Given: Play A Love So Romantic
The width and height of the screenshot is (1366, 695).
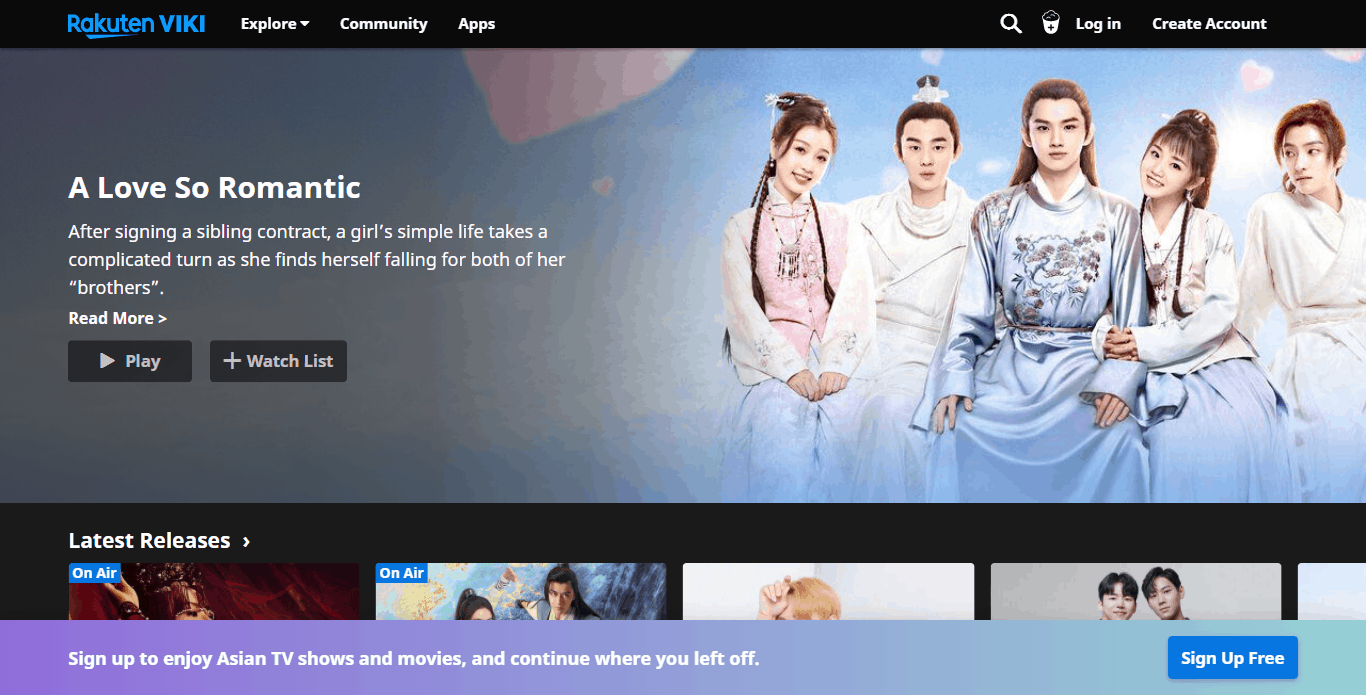Looking at the screenshot, I should click(x=130, y=361).
